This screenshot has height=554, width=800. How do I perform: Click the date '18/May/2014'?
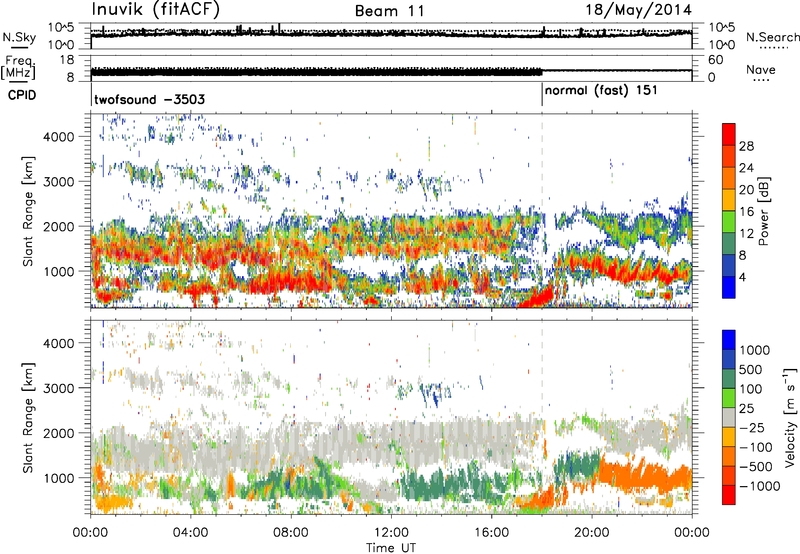pyautogui.click(x=638, y=10)
